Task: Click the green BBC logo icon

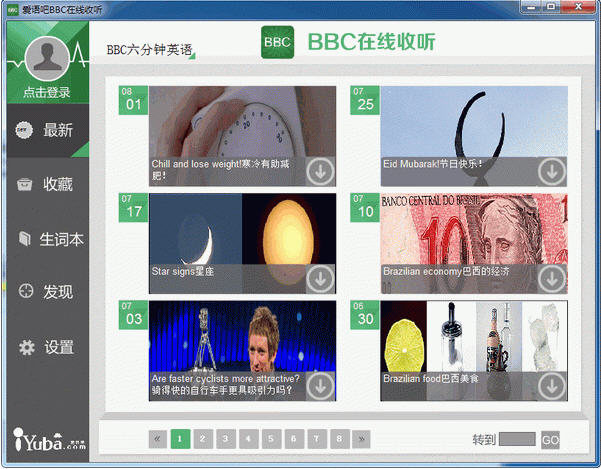Action: [x=278, y=42]
